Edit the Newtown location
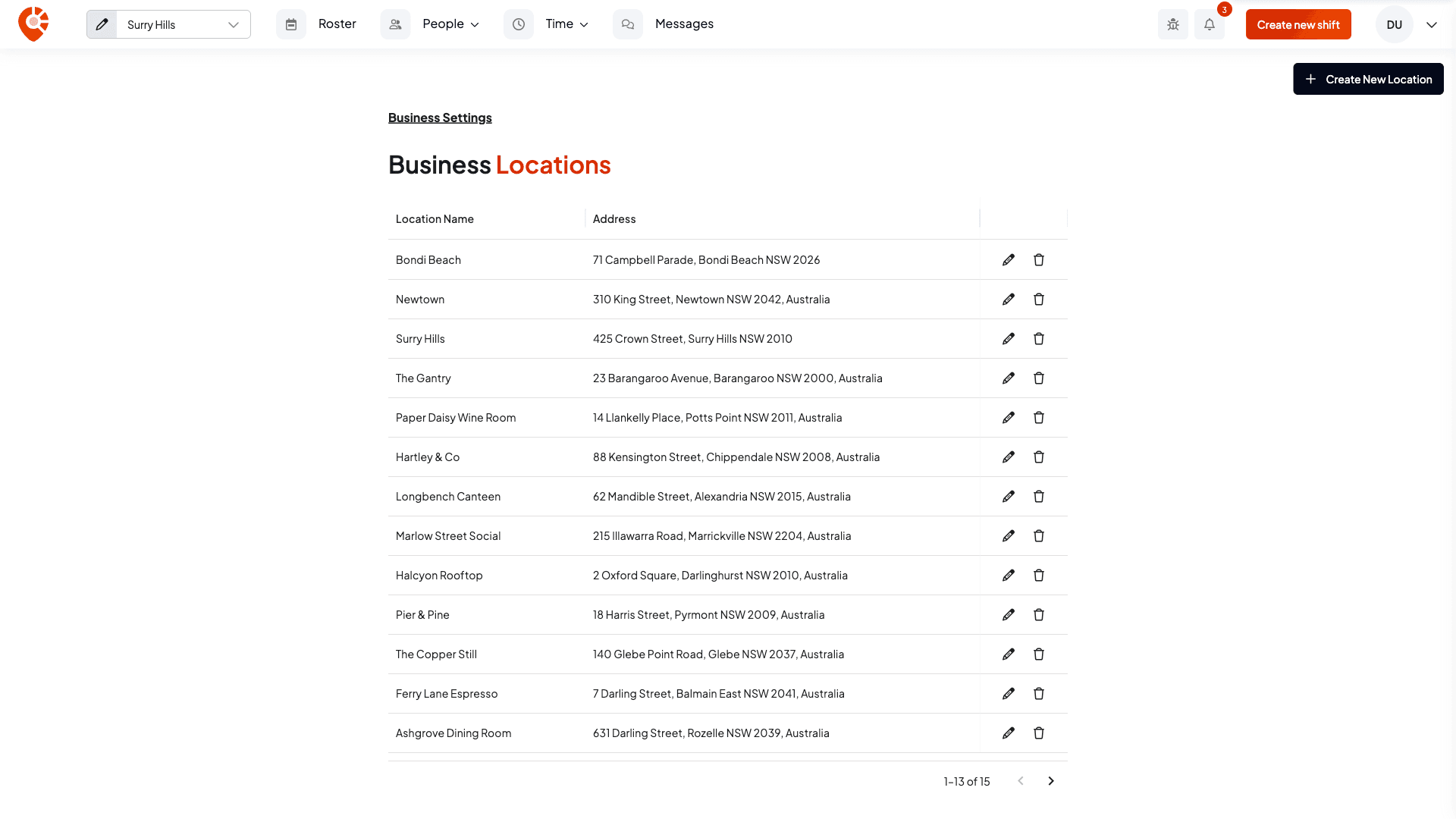The image size is (1456, 819). tap(1009, 300)
